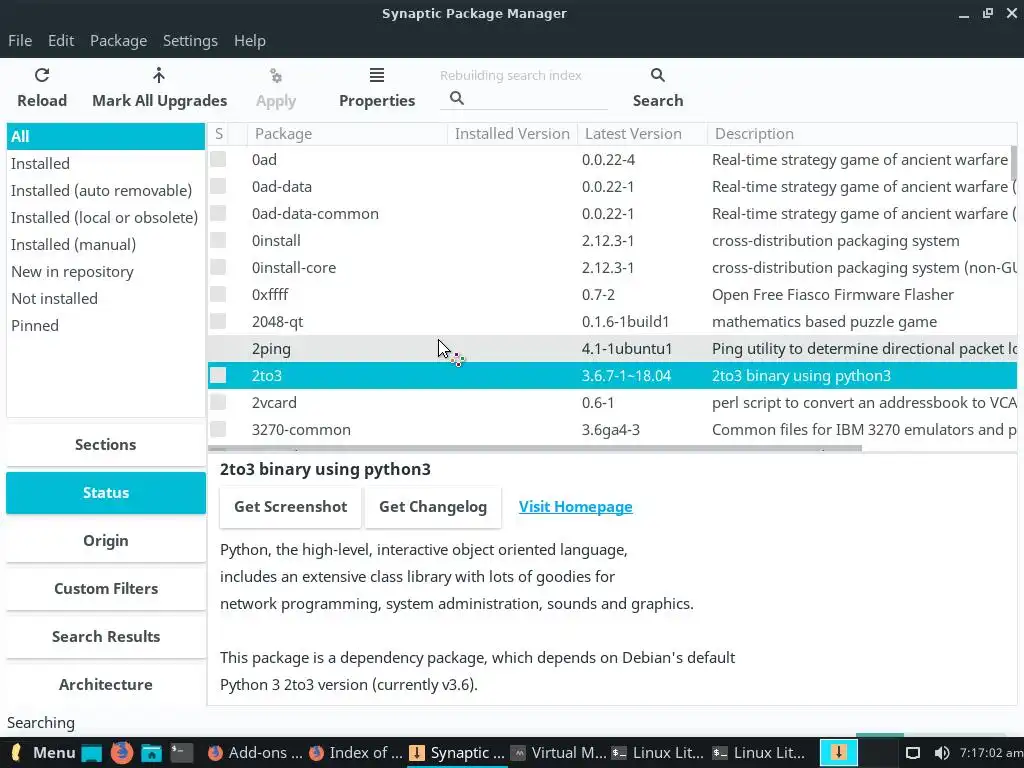This screenshot has height=768, width=1024.
Task: Toggle the status checkbox for 0ad
Action: (218, 159)
